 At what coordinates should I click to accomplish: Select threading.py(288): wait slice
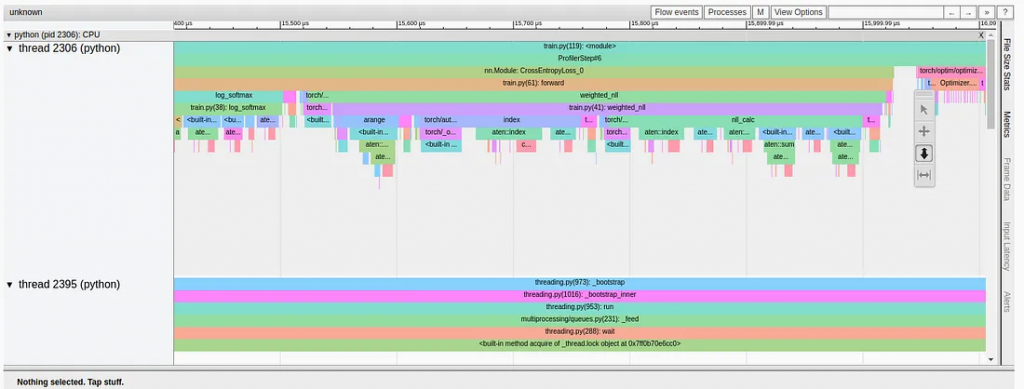click(x=579, y=332)
